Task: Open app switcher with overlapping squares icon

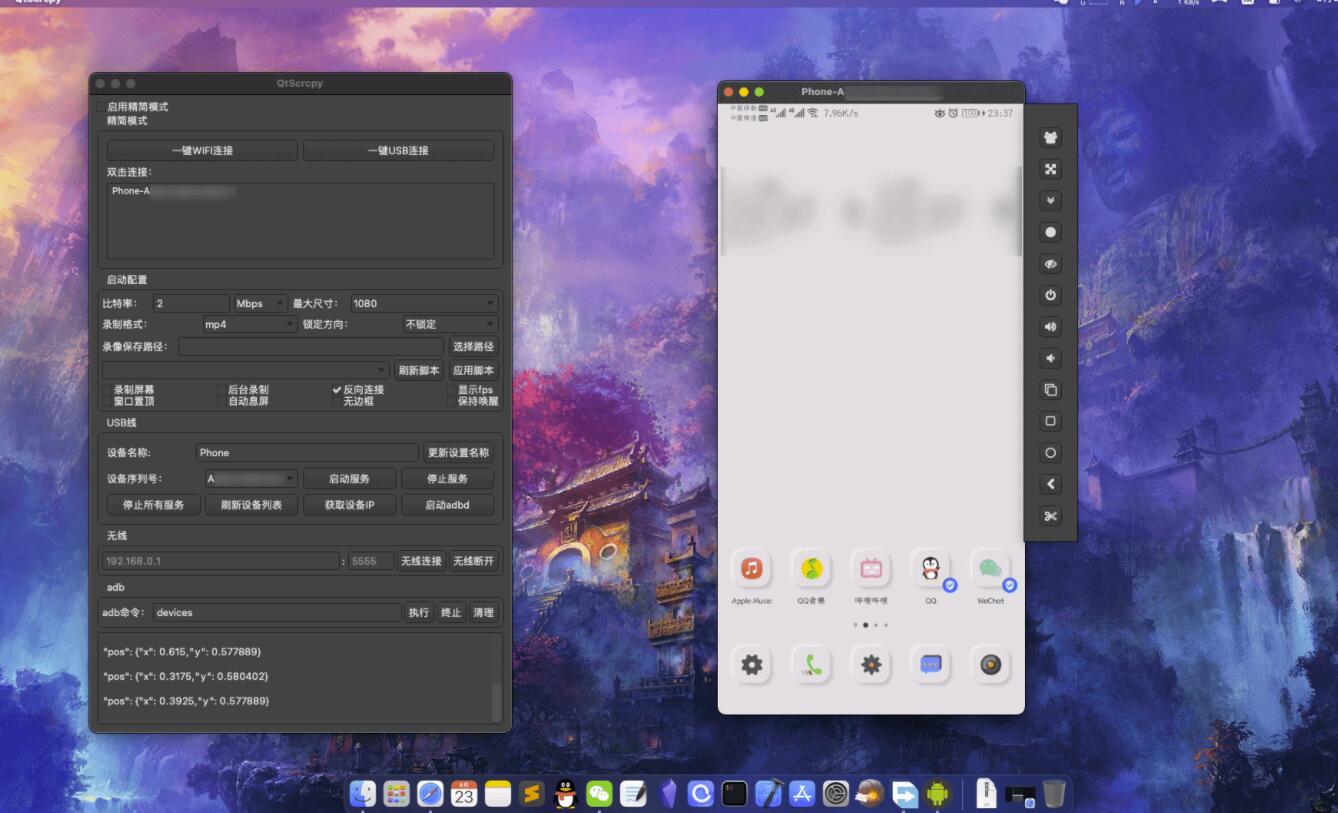Action: tap(1050, 390)
